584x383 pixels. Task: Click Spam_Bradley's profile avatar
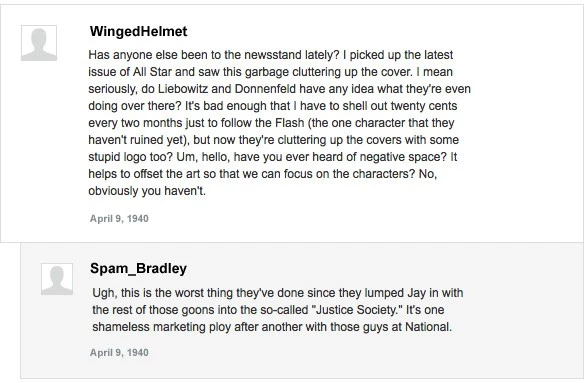57,279
